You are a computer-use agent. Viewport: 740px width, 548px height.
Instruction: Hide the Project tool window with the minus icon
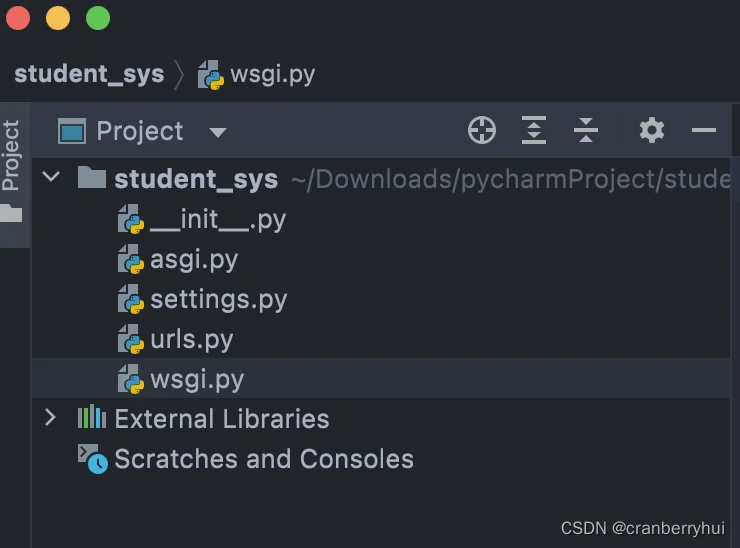click(x=704, y=130)
